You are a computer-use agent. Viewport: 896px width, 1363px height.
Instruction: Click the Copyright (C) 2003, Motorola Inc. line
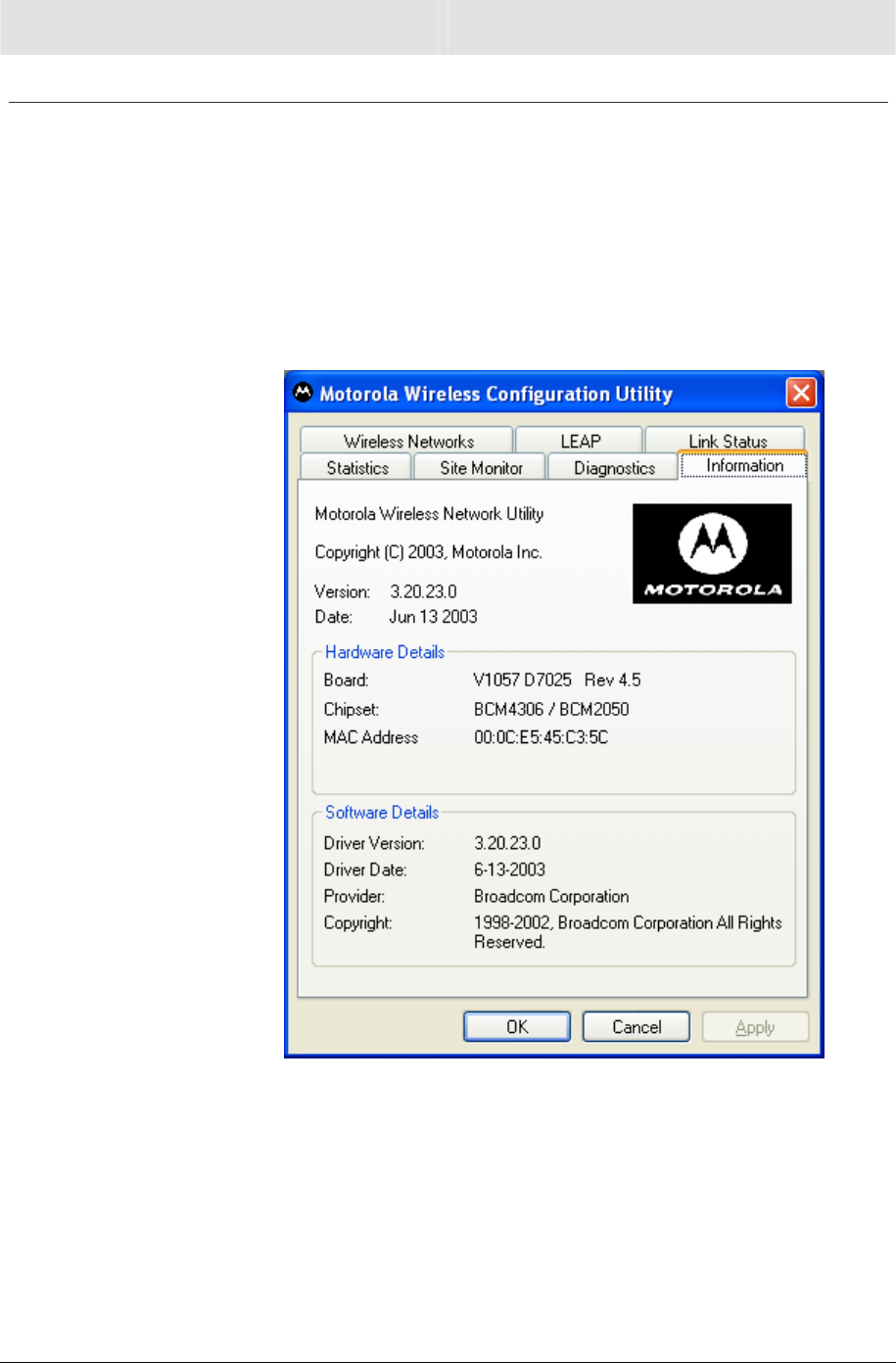pyautogui.click(x=428, y=552)
